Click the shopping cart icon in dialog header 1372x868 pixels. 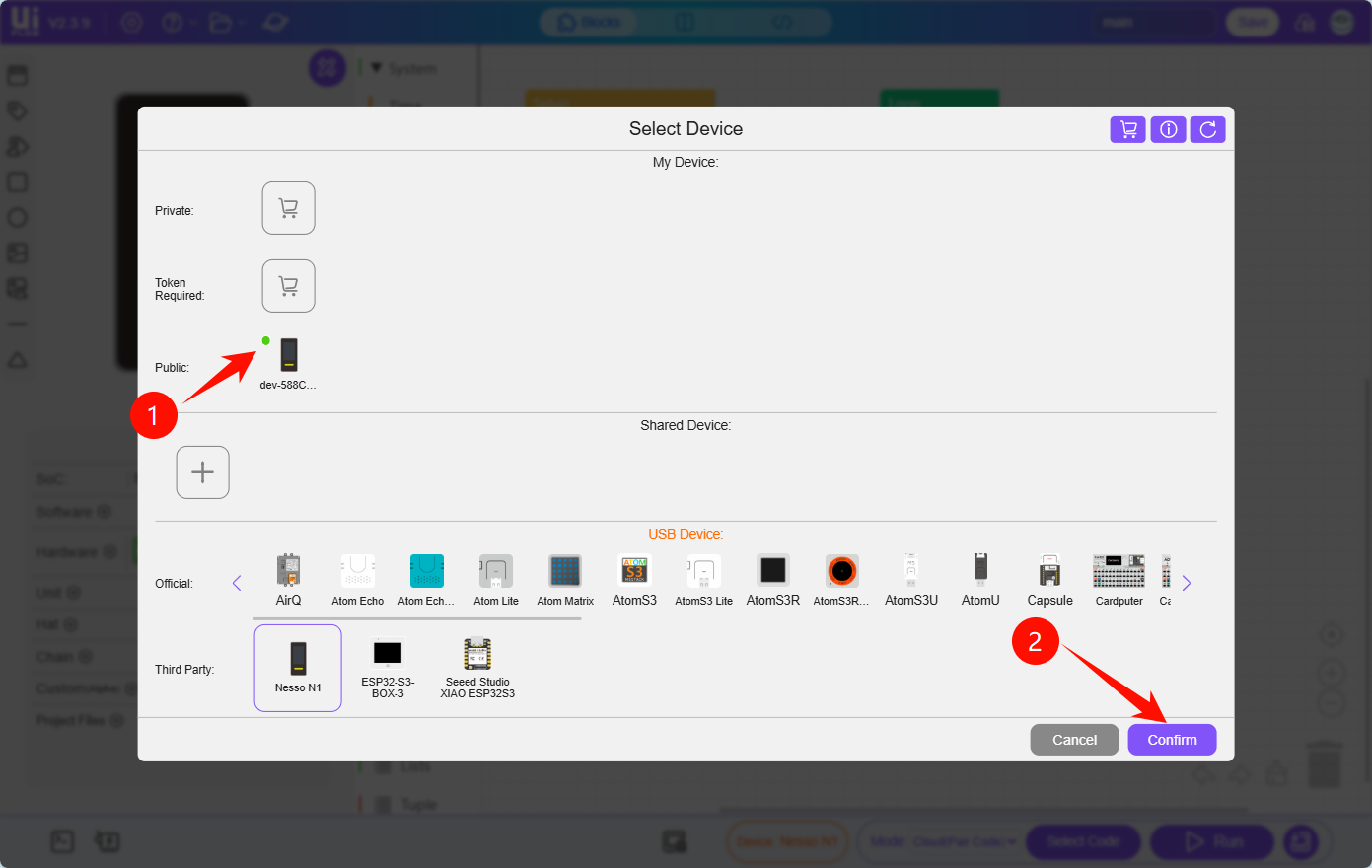tap(1127, 129)
